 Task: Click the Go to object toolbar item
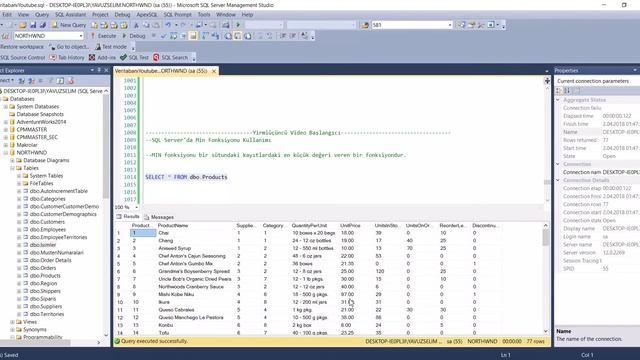(69, 47)
